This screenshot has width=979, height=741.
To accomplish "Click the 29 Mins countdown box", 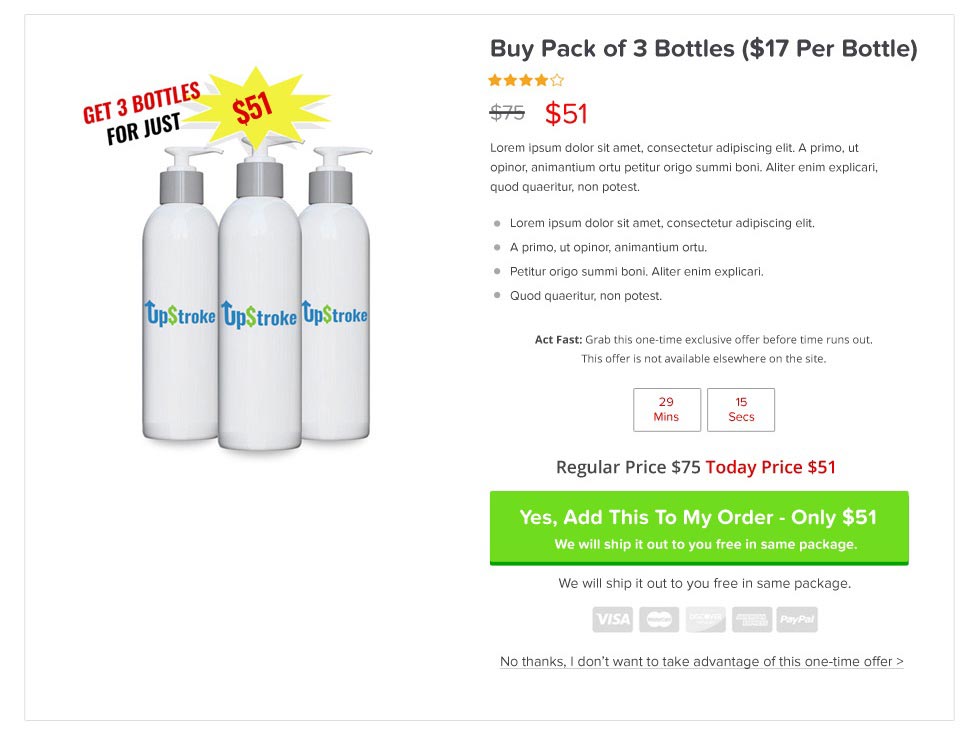I will coord(666,409).
